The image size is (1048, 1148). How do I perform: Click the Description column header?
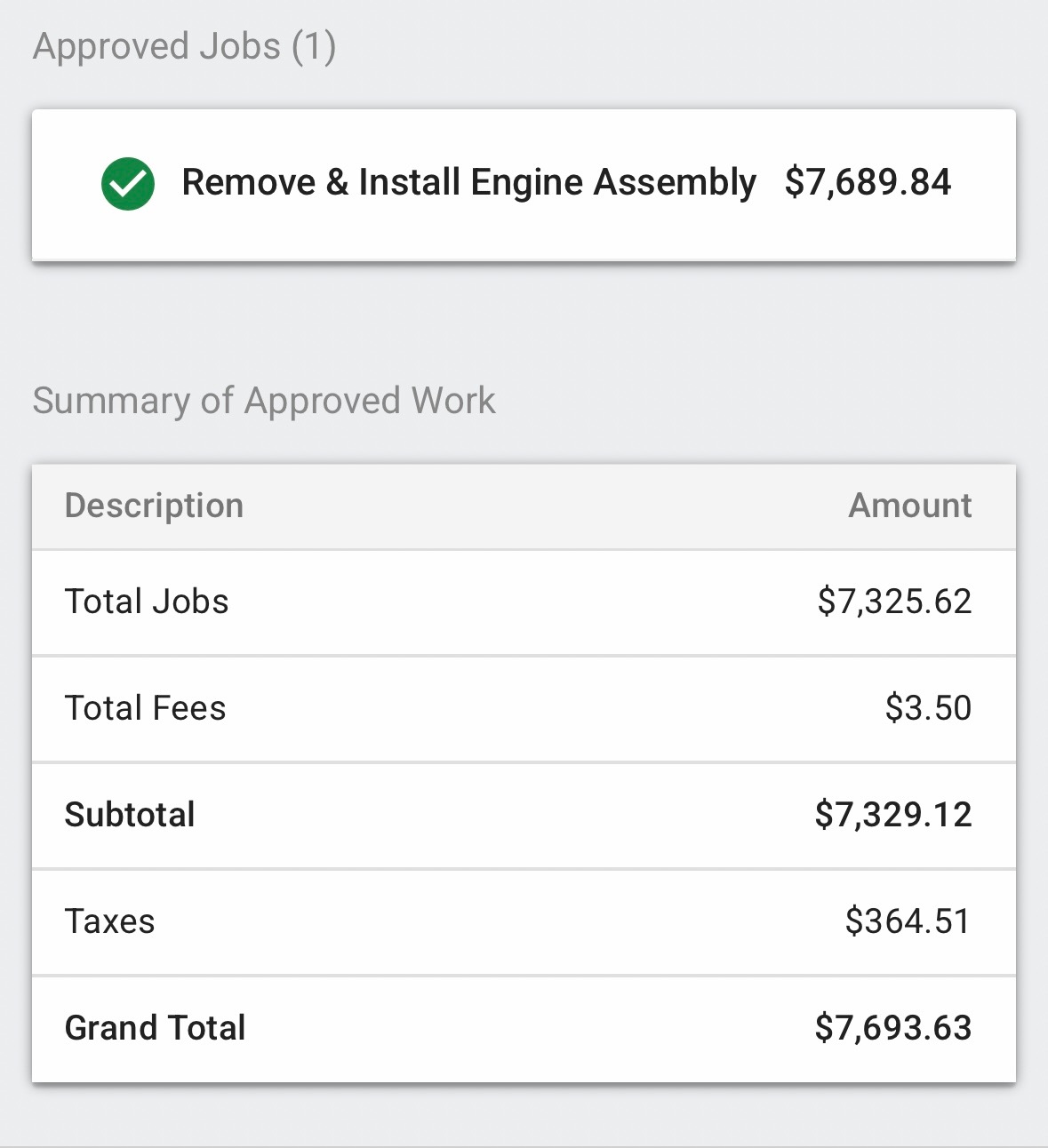[x=154, y=506]
